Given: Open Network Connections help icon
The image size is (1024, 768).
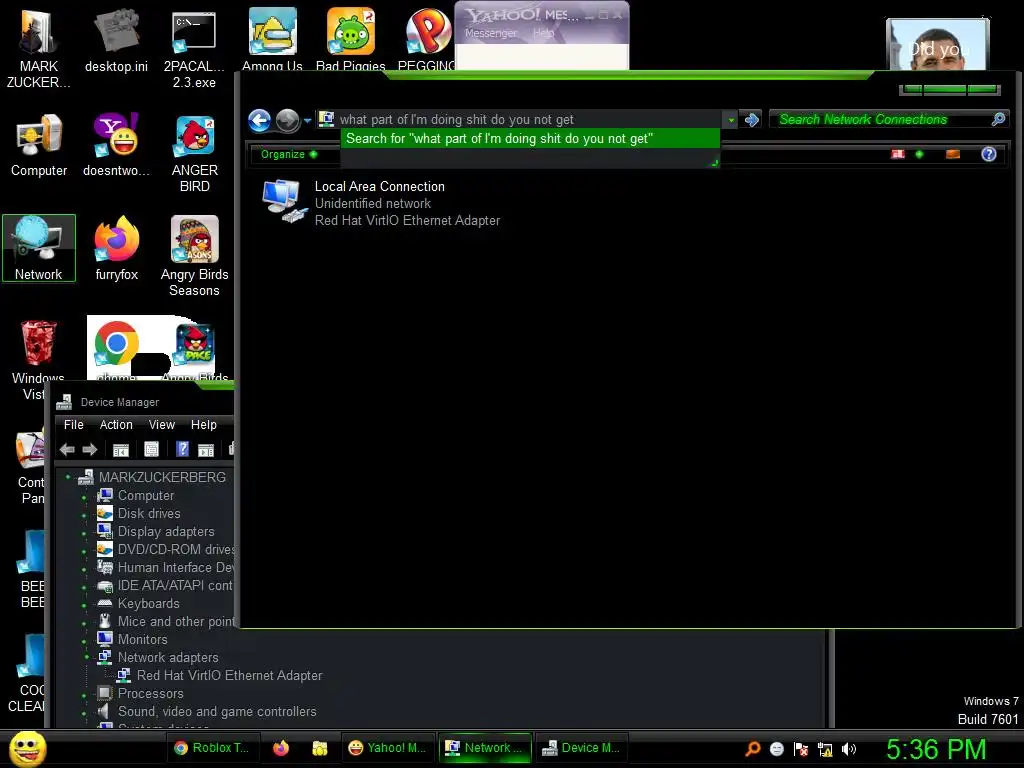Looking at the screenshot, I should pos(989,154).
